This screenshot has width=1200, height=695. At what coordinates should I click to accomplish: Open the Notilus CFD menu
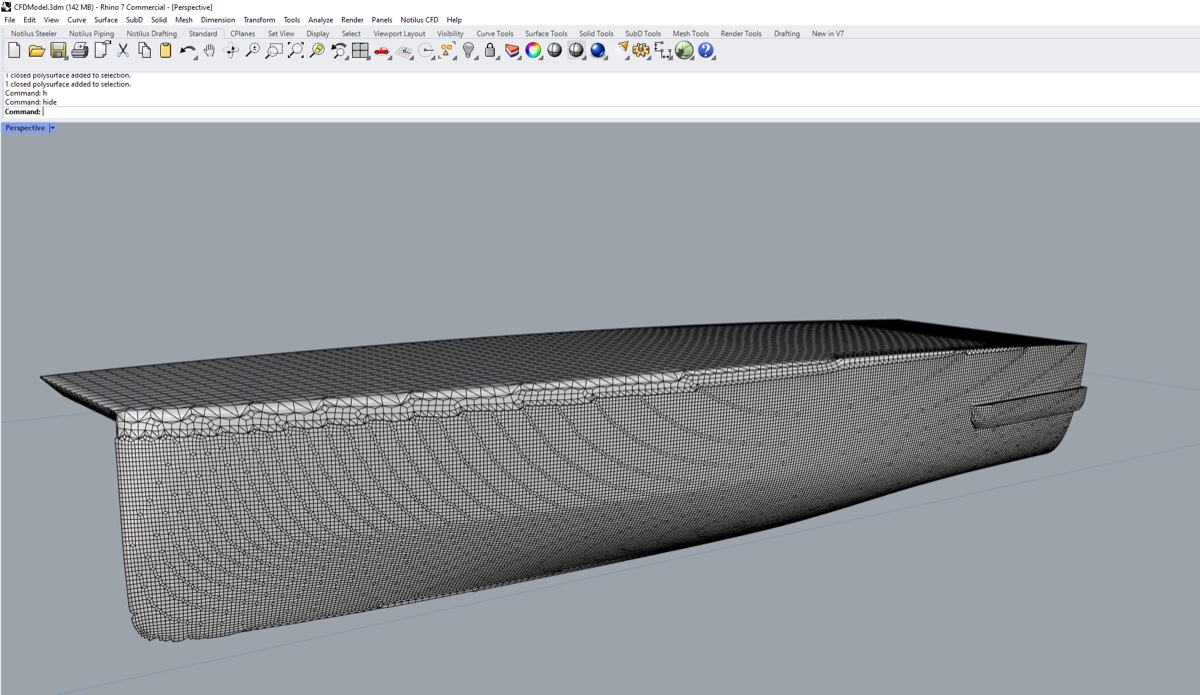pos(419,20)
